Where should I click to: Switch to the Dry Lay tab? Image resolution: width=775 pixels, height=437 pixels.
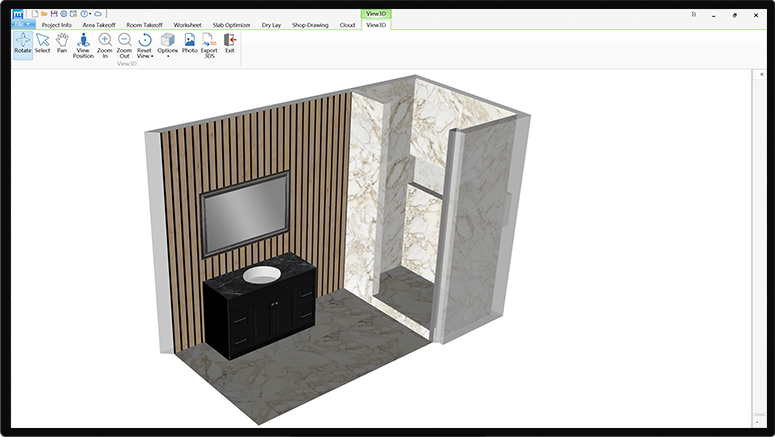[x=271, y=24]
